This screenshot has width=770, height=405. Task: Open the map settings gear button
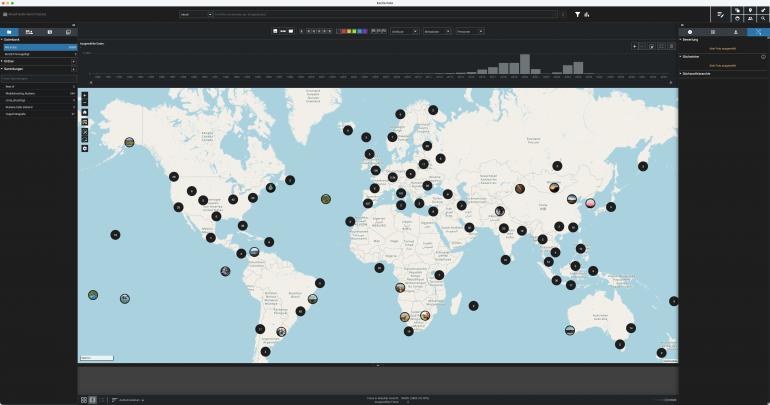[84, 148]
